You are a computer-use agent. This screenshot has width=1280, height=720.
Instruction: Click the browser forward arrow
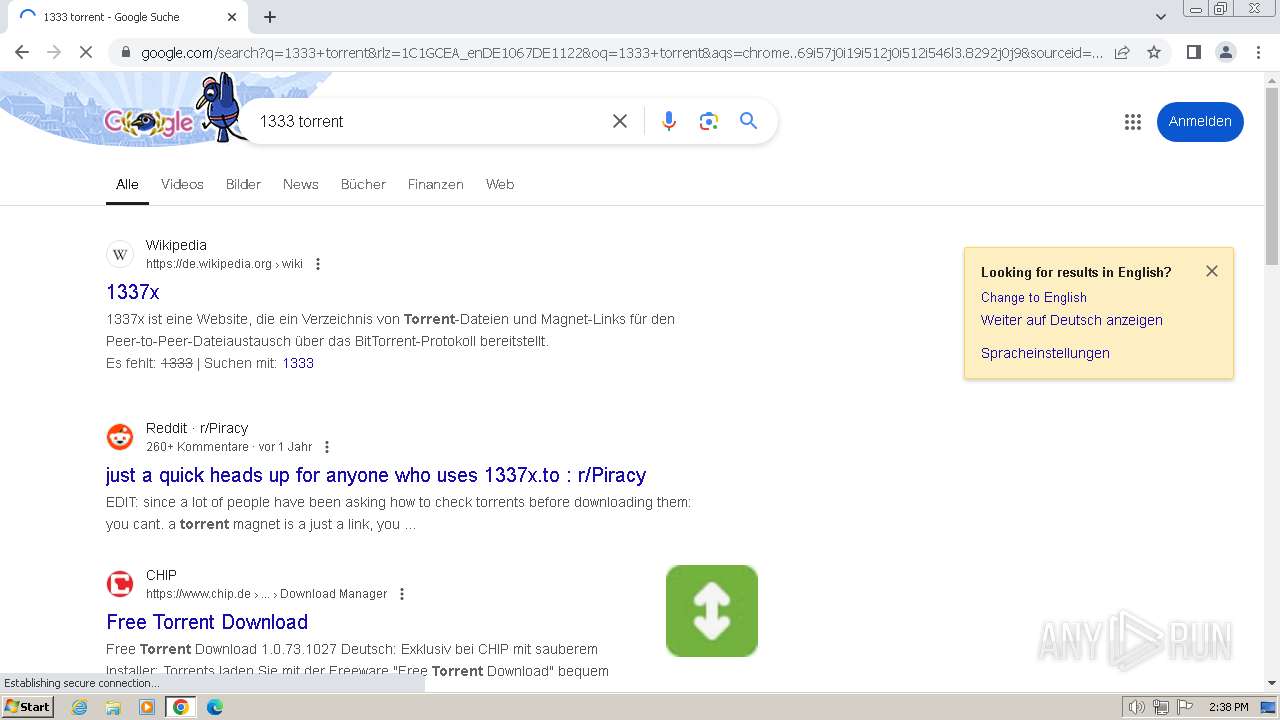54,52
